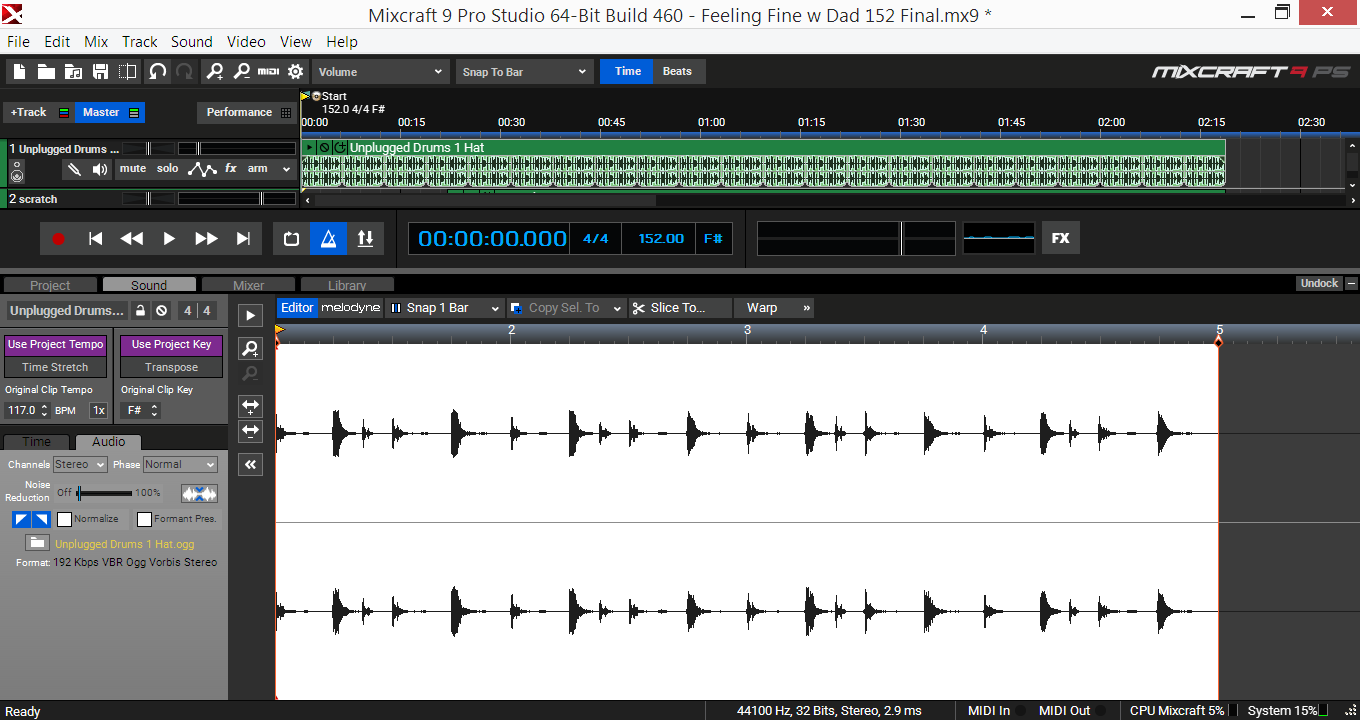Open the Snap 1 Bar dropdown in editor
1360x720 pixels.
point(444,308)
